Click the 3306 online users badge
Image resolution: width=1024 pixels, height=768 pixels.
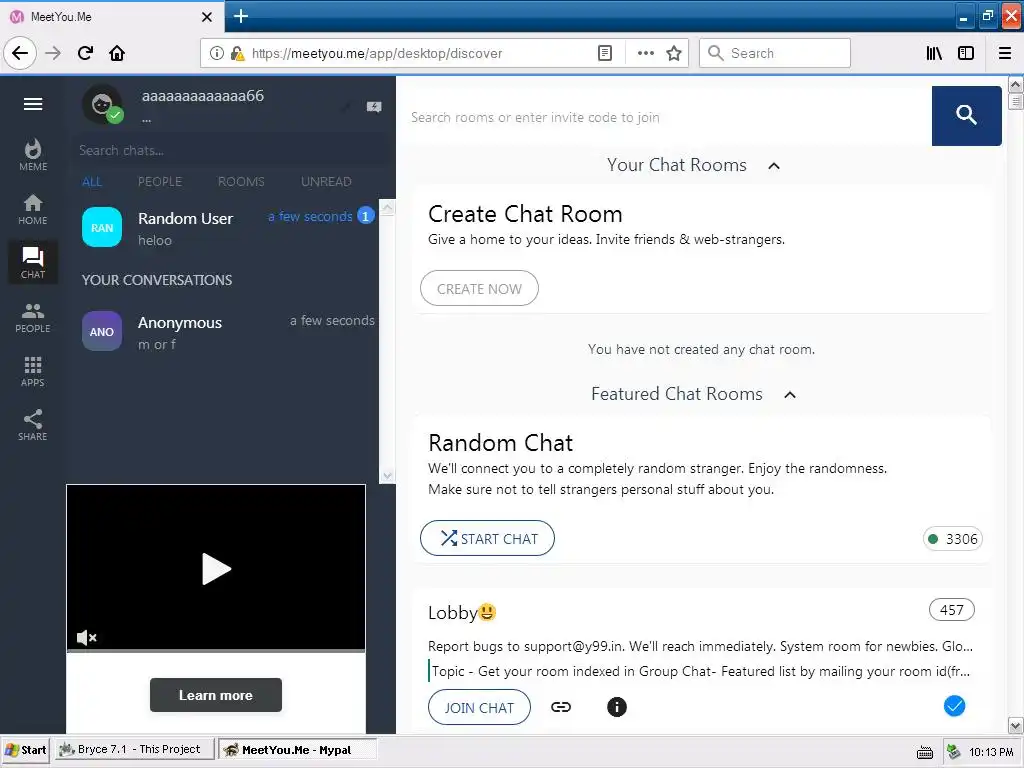pyautogui.click(x=953, y=539)
